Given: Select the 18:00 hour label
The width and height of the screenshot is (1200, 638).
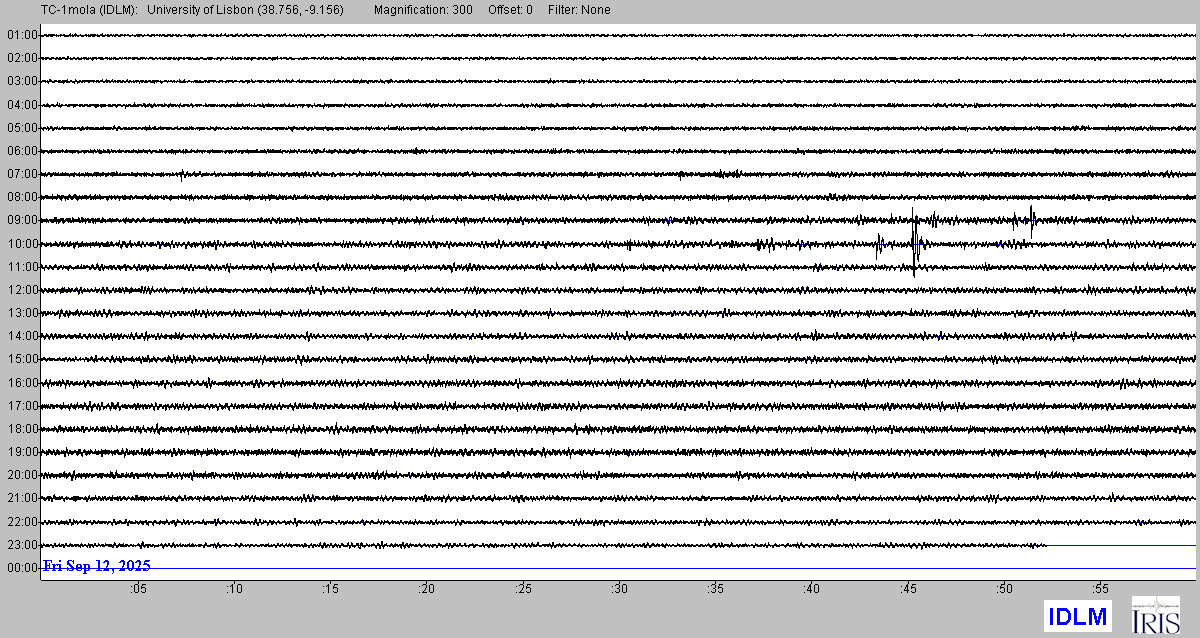Looking at the screenshot, I should 21,429.
